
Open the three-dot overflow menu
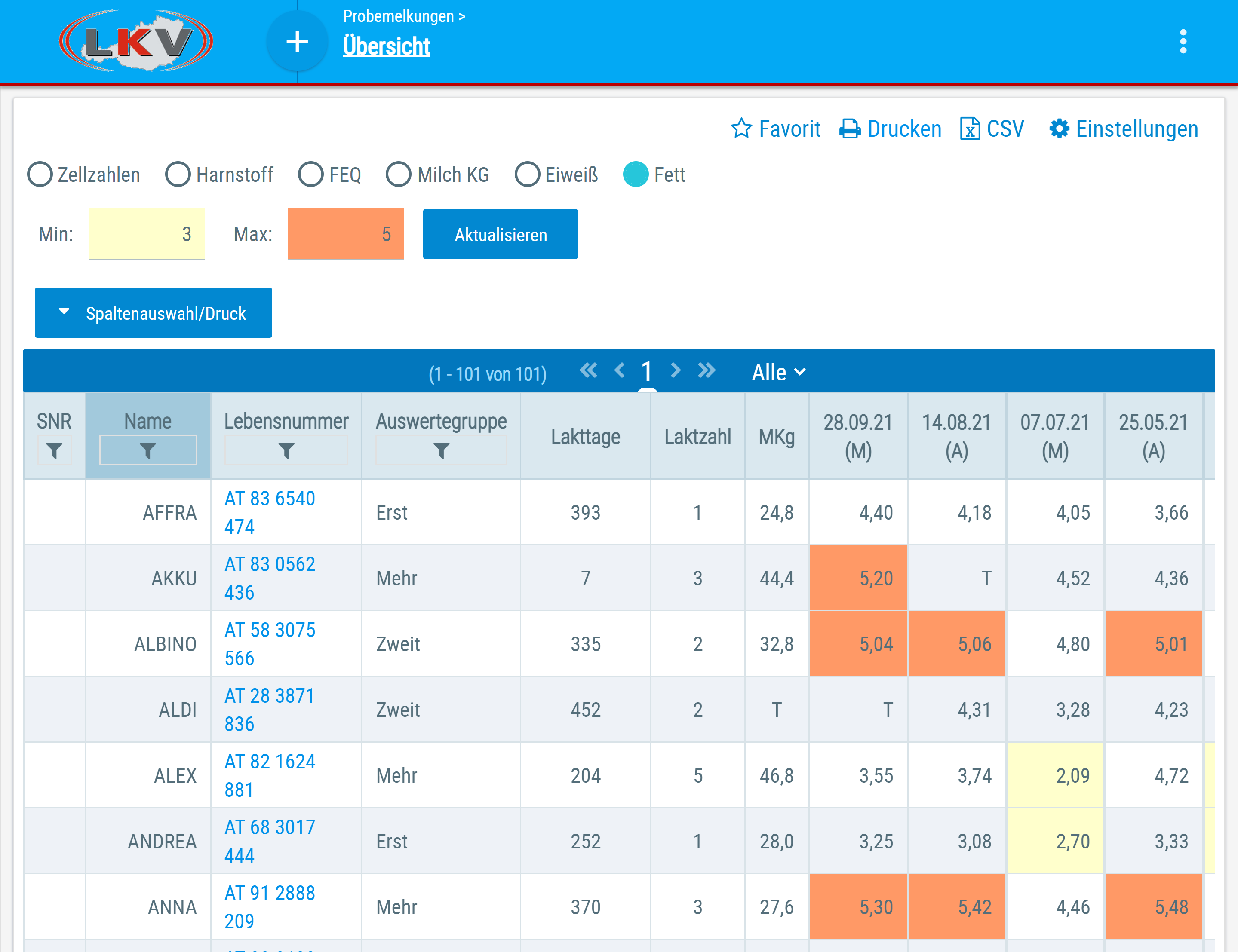click(1183, 41)
